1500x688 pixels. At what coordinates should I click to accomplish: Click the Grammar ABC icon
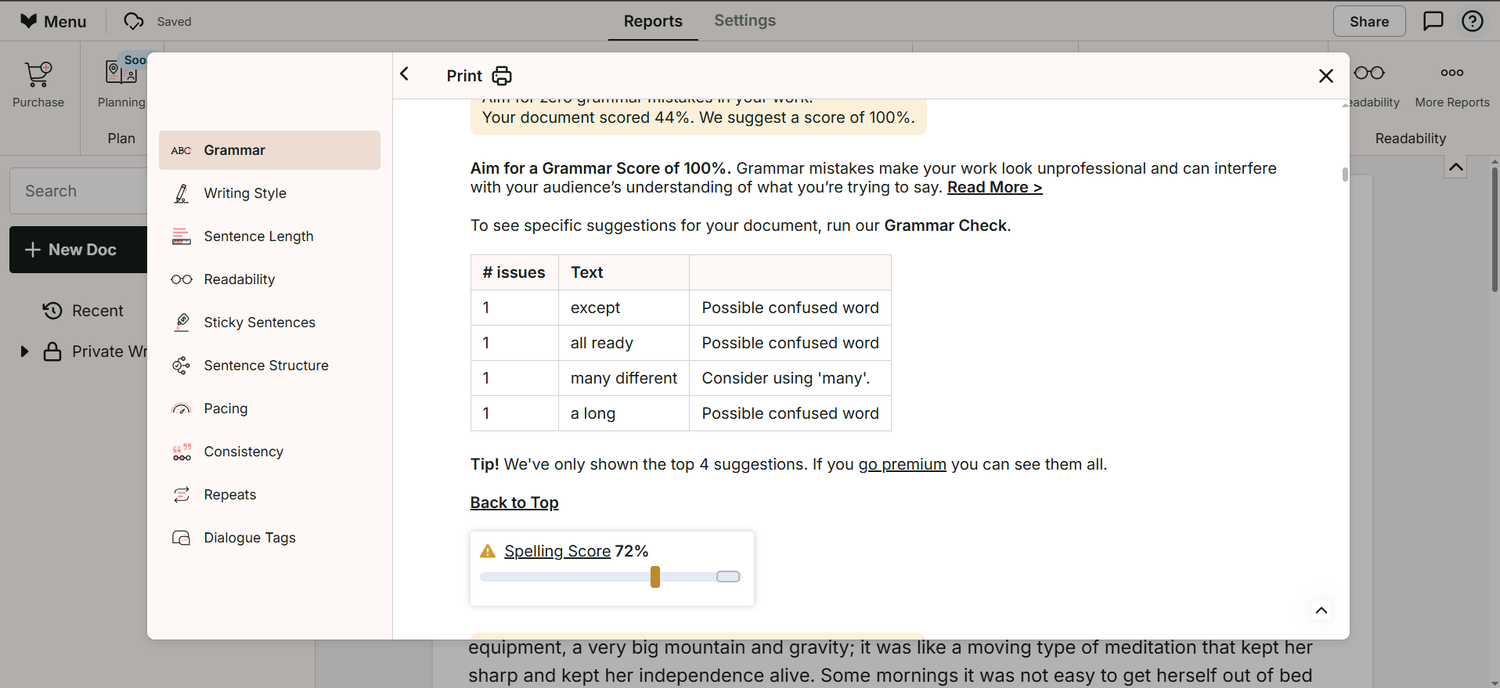(181, 150)
